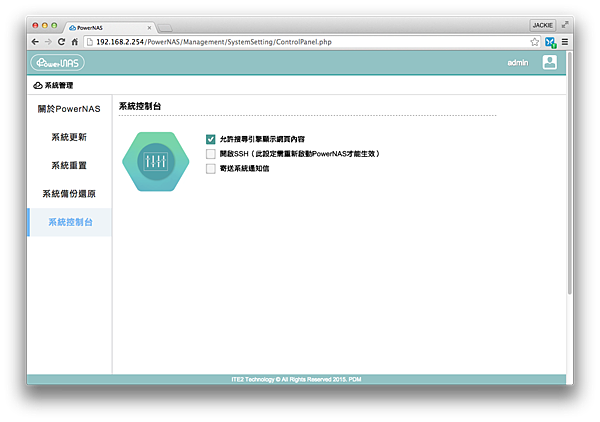Open a new tab next to PowerNAS

(x=165, y=28)
